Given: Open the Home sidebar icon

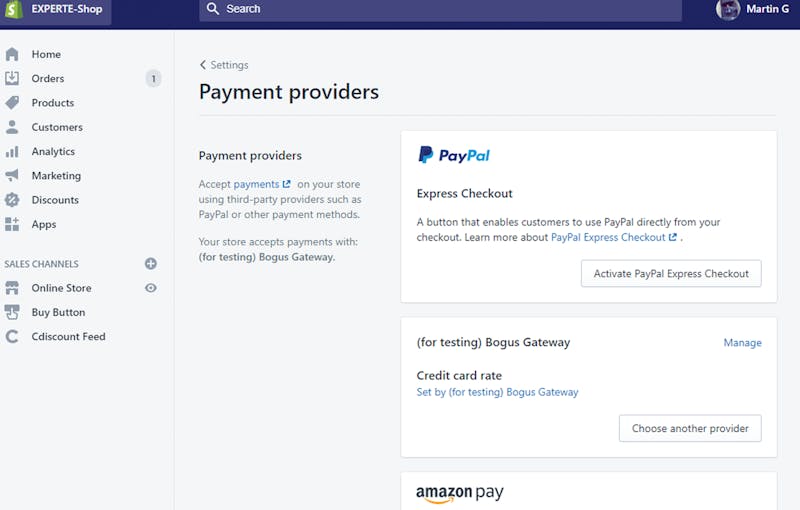Looking at the screenshot, I should pyautogui.click(x=12, y=54).
